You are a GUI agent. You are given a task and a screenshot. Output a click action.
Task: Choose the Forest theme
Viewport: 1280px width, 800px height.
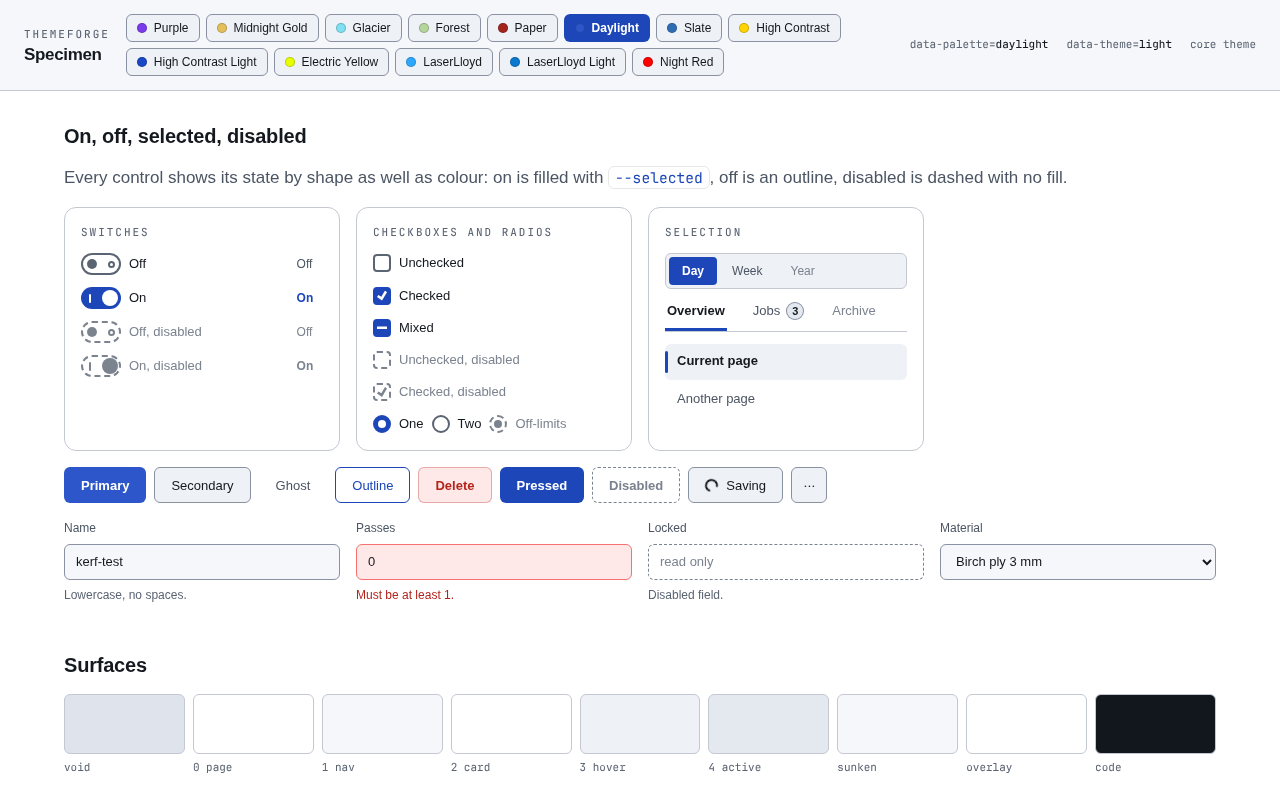[444, 28]
